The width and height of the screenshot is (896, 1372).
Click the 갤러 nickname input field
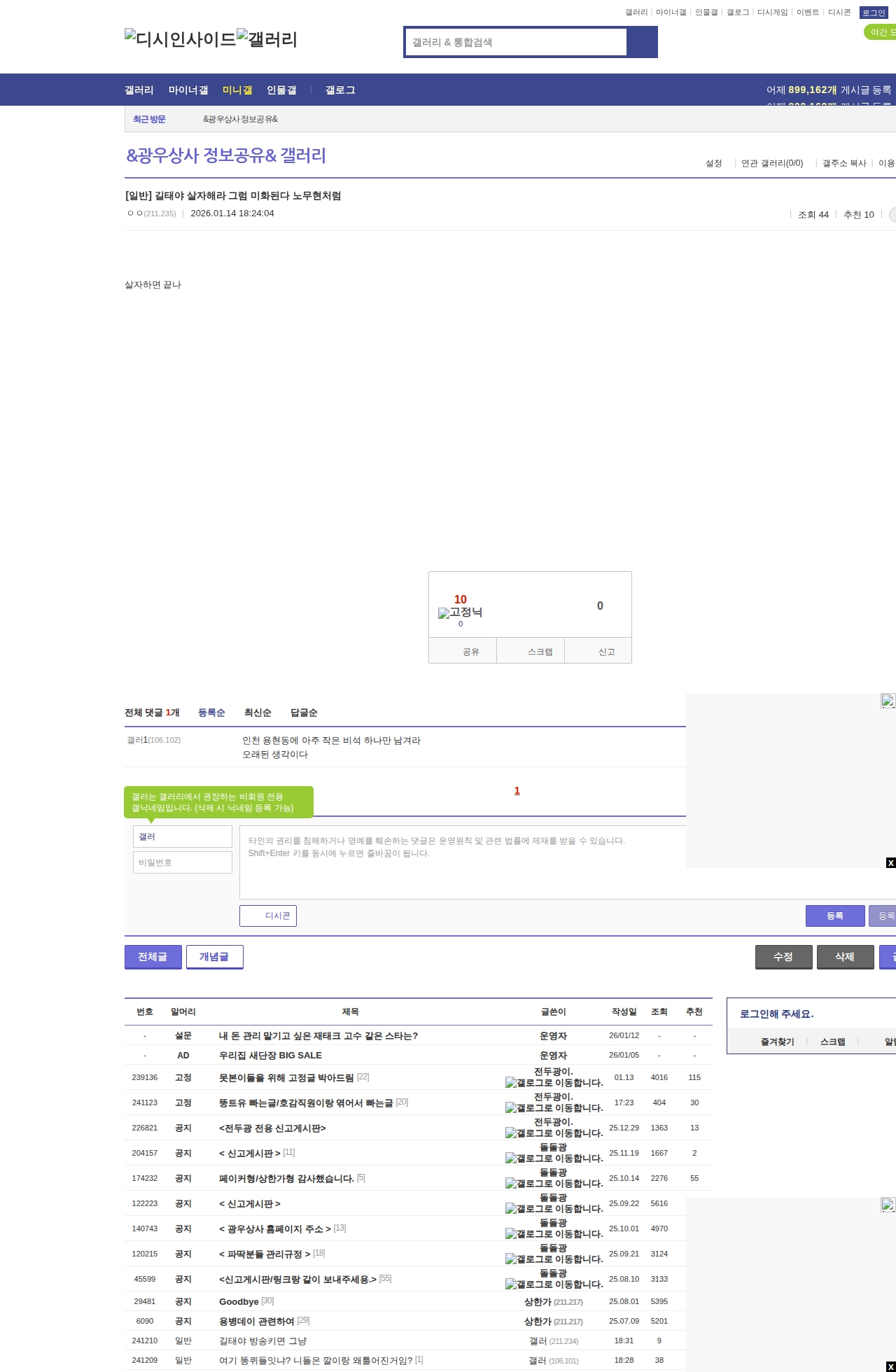[182, 836]
